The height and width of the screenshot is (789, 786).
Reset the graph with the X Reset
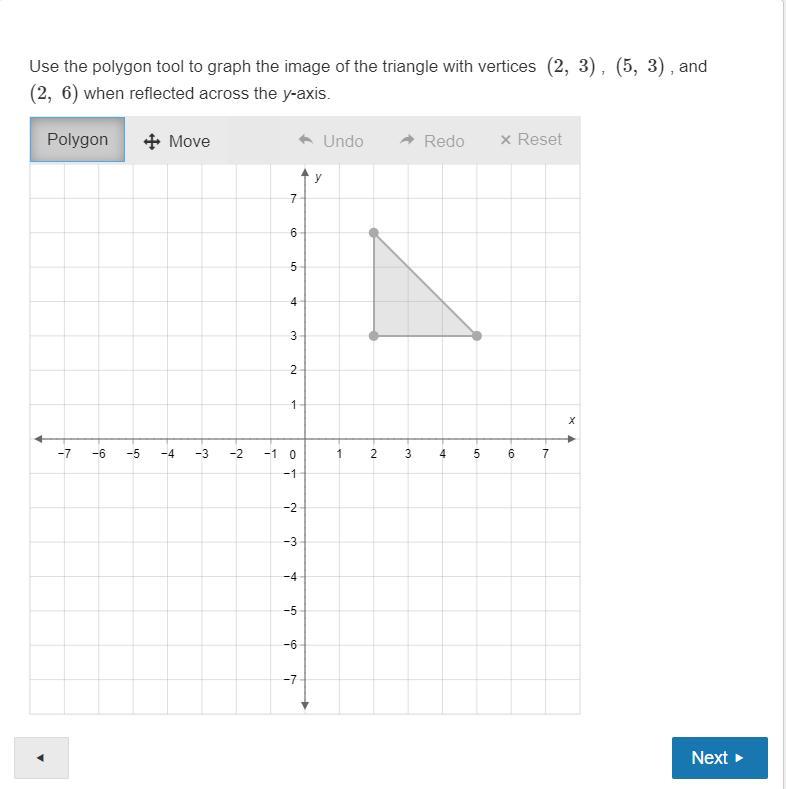tap(531, 139)
